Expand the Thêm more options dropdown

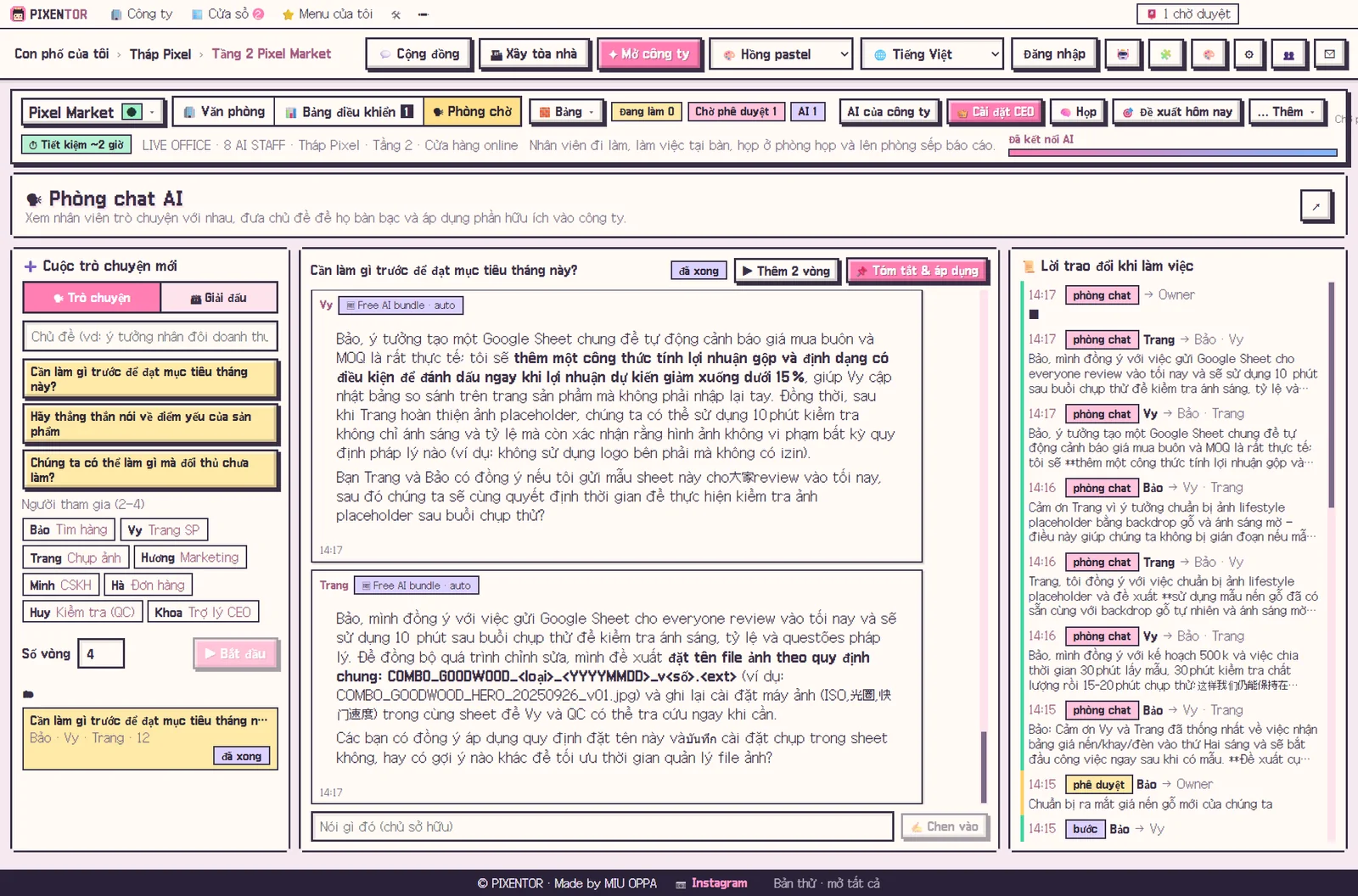pos(1287,112)
